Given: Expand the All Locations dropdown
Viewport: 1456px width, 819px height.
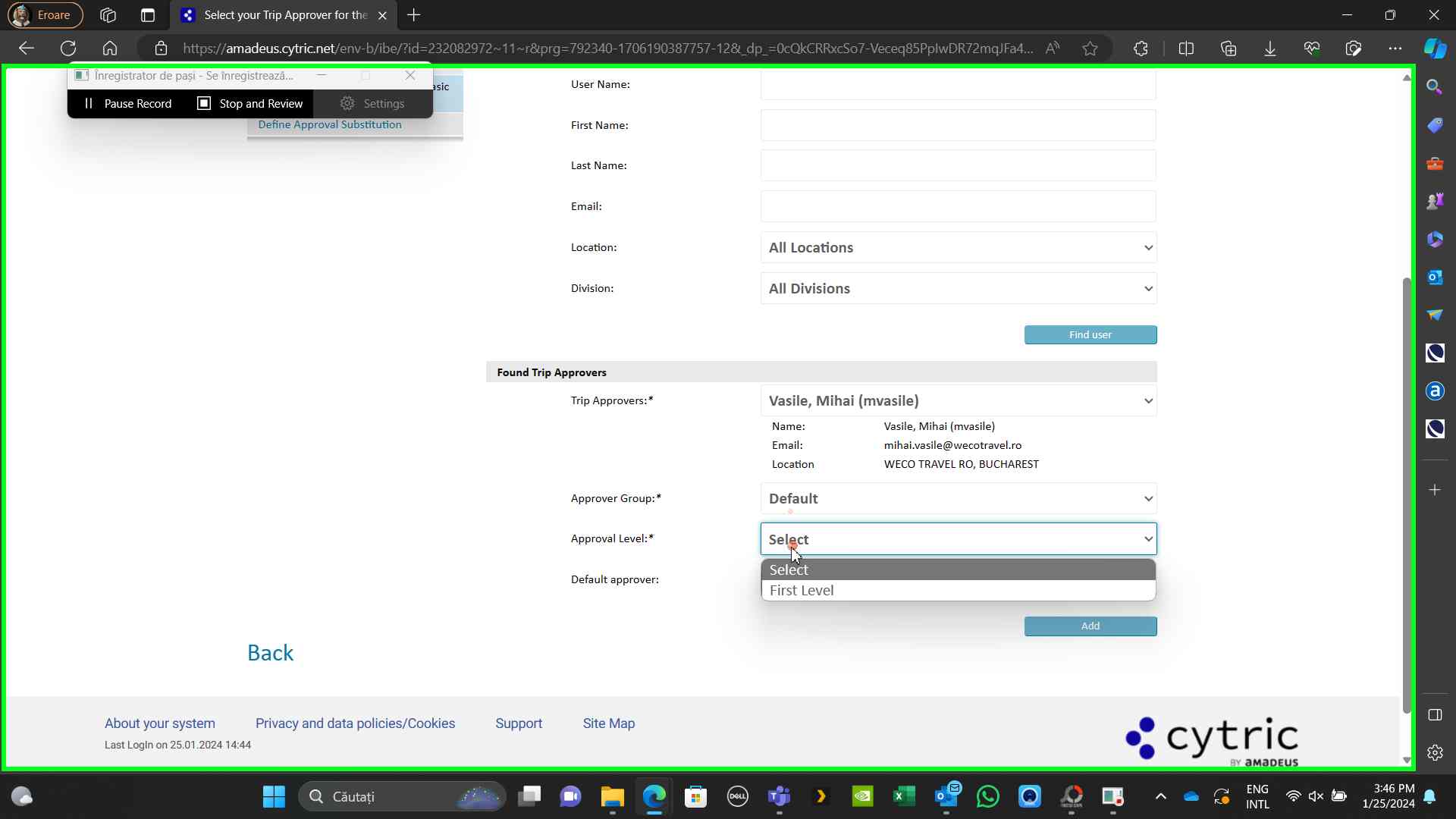Looking at the screenshot, I should click(958, 248).
